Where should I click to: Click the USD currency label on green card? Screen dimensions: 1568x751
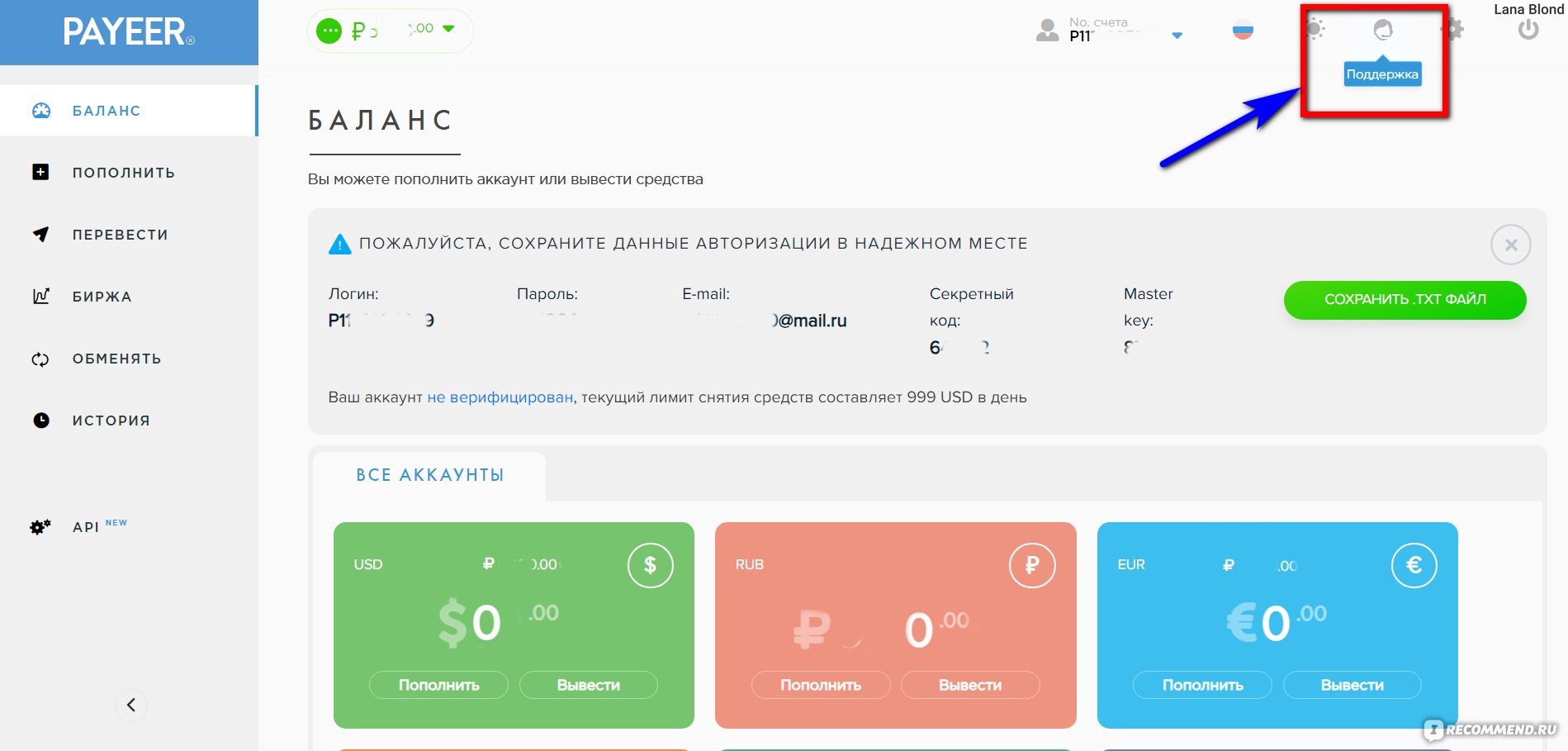point(367,564)
